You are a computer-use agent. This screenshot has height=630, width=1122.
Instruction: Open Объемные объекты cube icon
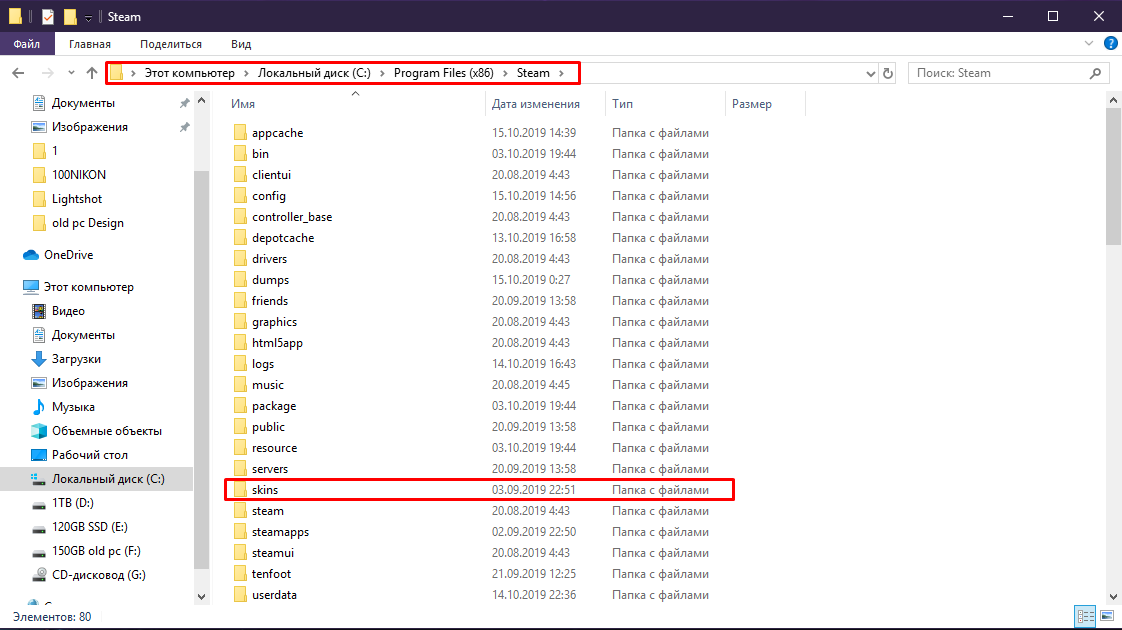click(x=39, y=431)
